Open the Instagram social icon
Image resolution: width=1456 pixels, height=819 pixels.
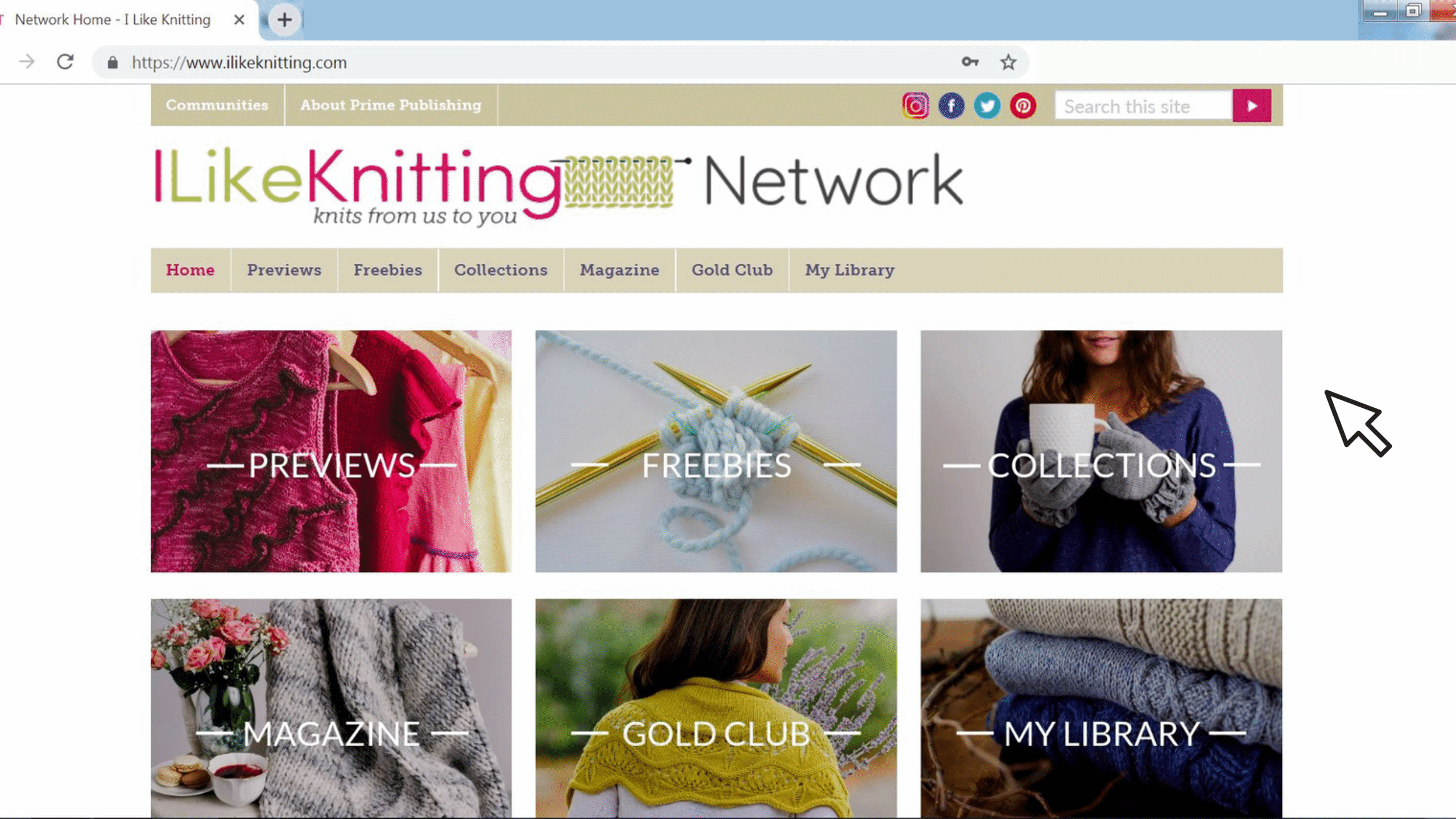tap(915, 106)
